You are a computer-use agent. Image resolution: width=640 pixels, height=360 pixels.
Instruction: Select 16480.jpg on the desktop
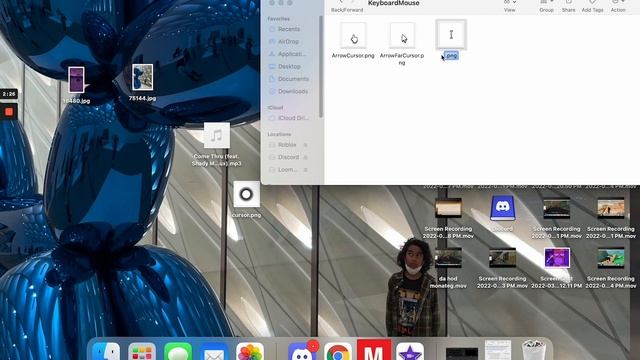point(76,80)
